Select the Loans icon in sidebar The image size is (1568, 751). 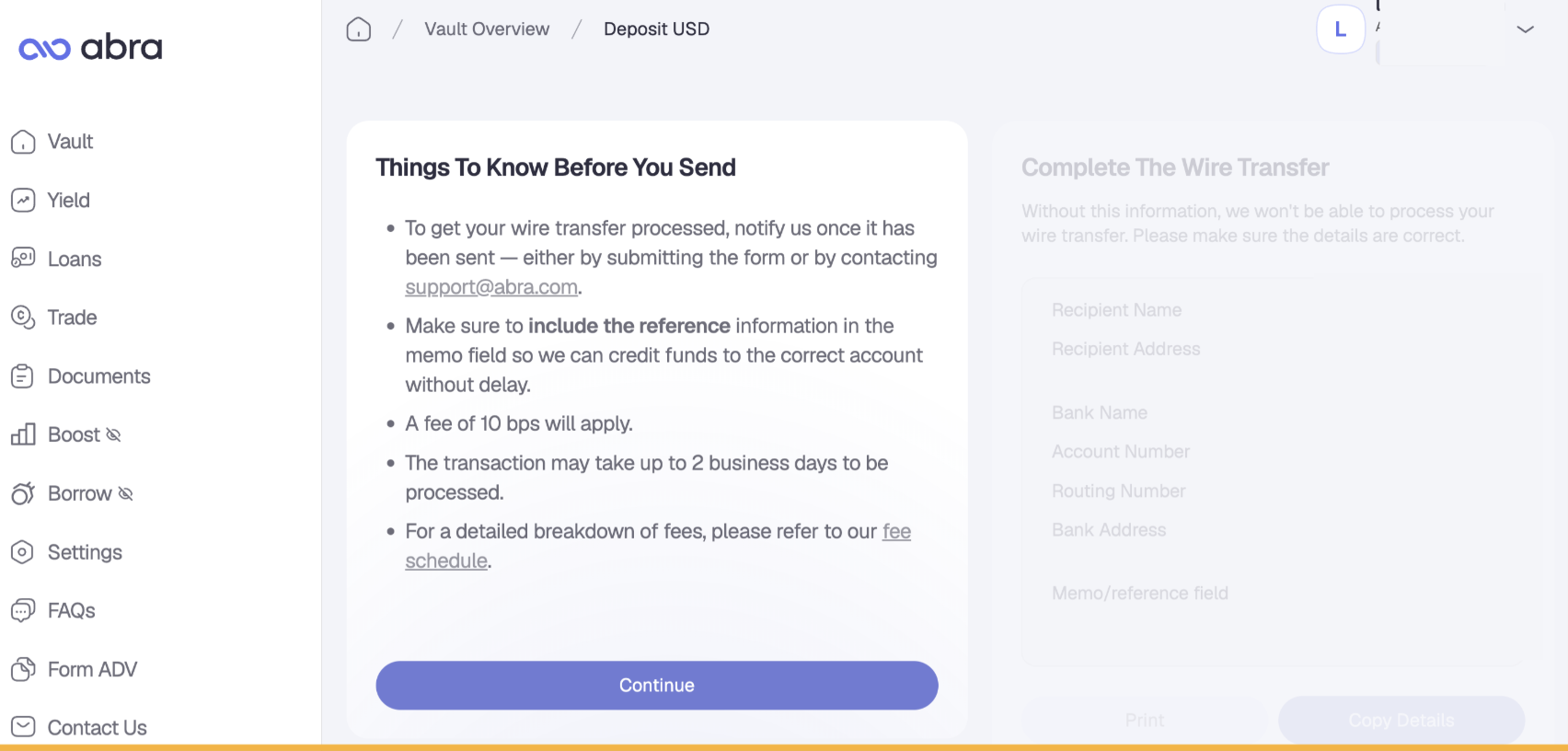click(23, 259)
